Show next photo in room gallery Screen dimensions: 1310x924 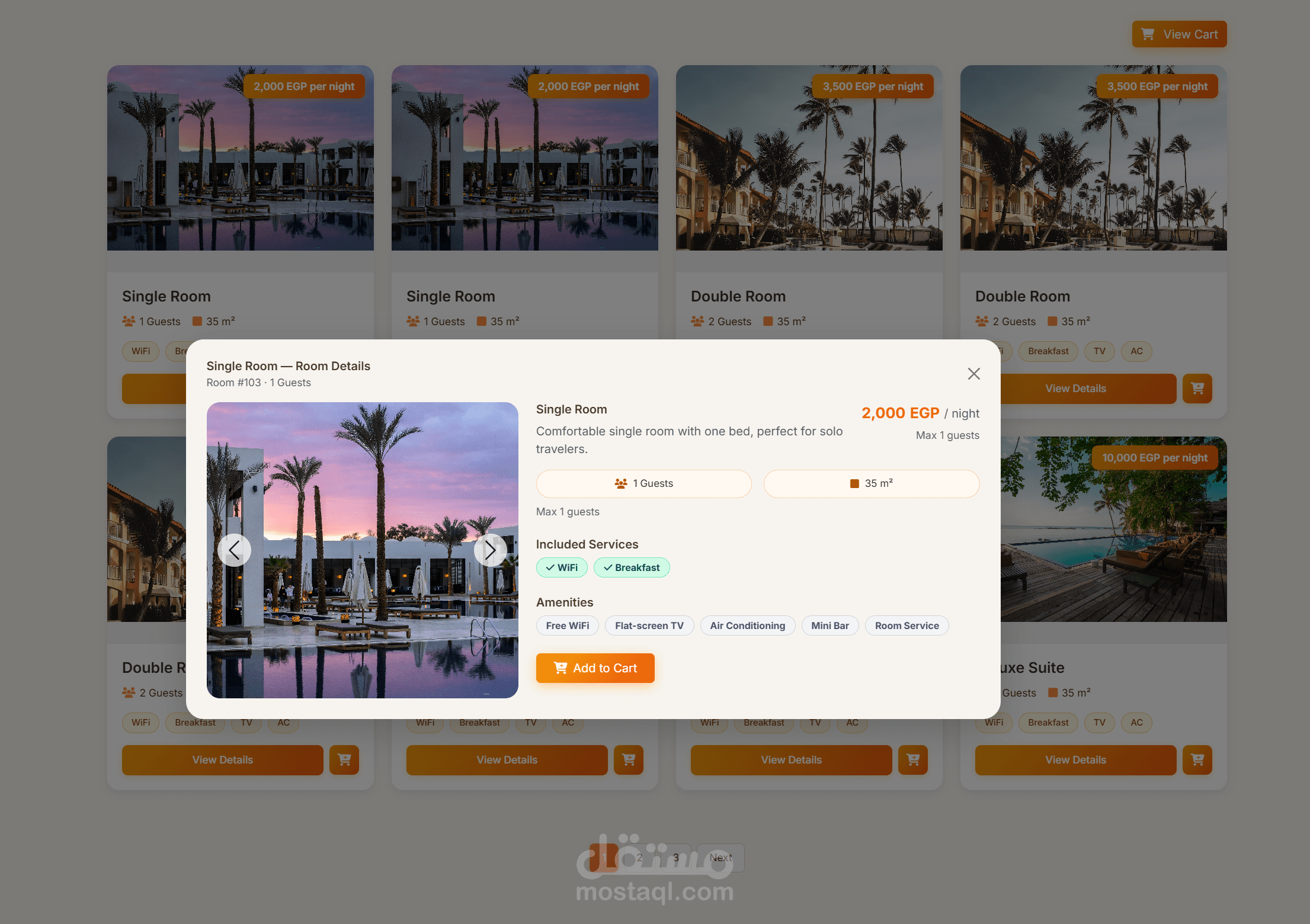coord(490,550)
